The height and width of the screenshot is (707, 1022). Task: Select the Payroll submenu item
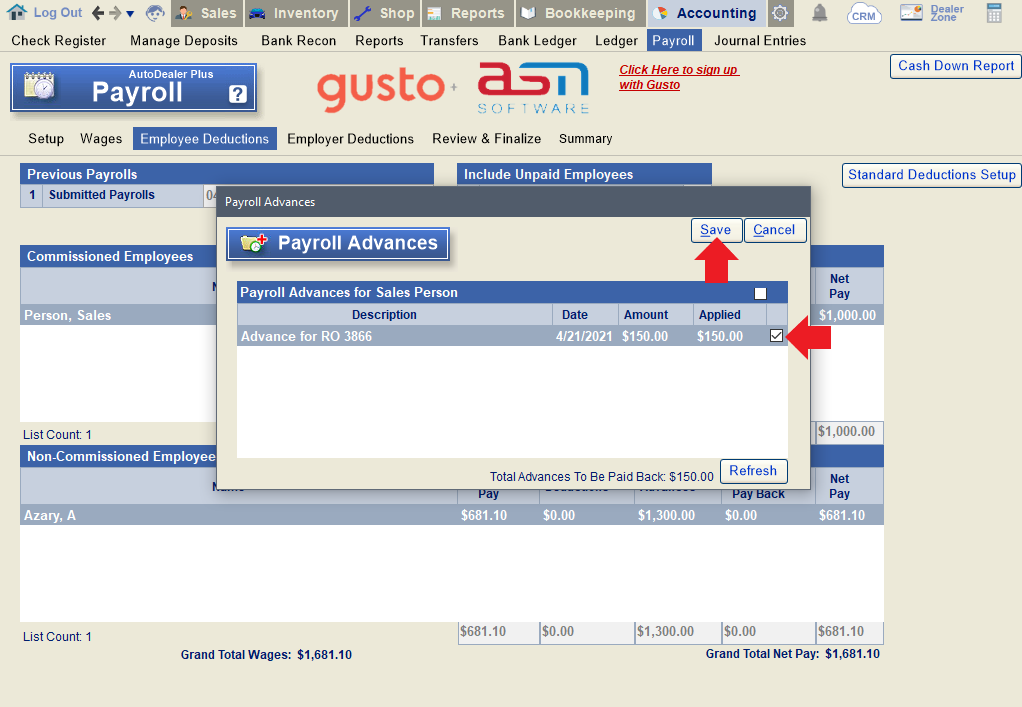click(x=674, y=40)
